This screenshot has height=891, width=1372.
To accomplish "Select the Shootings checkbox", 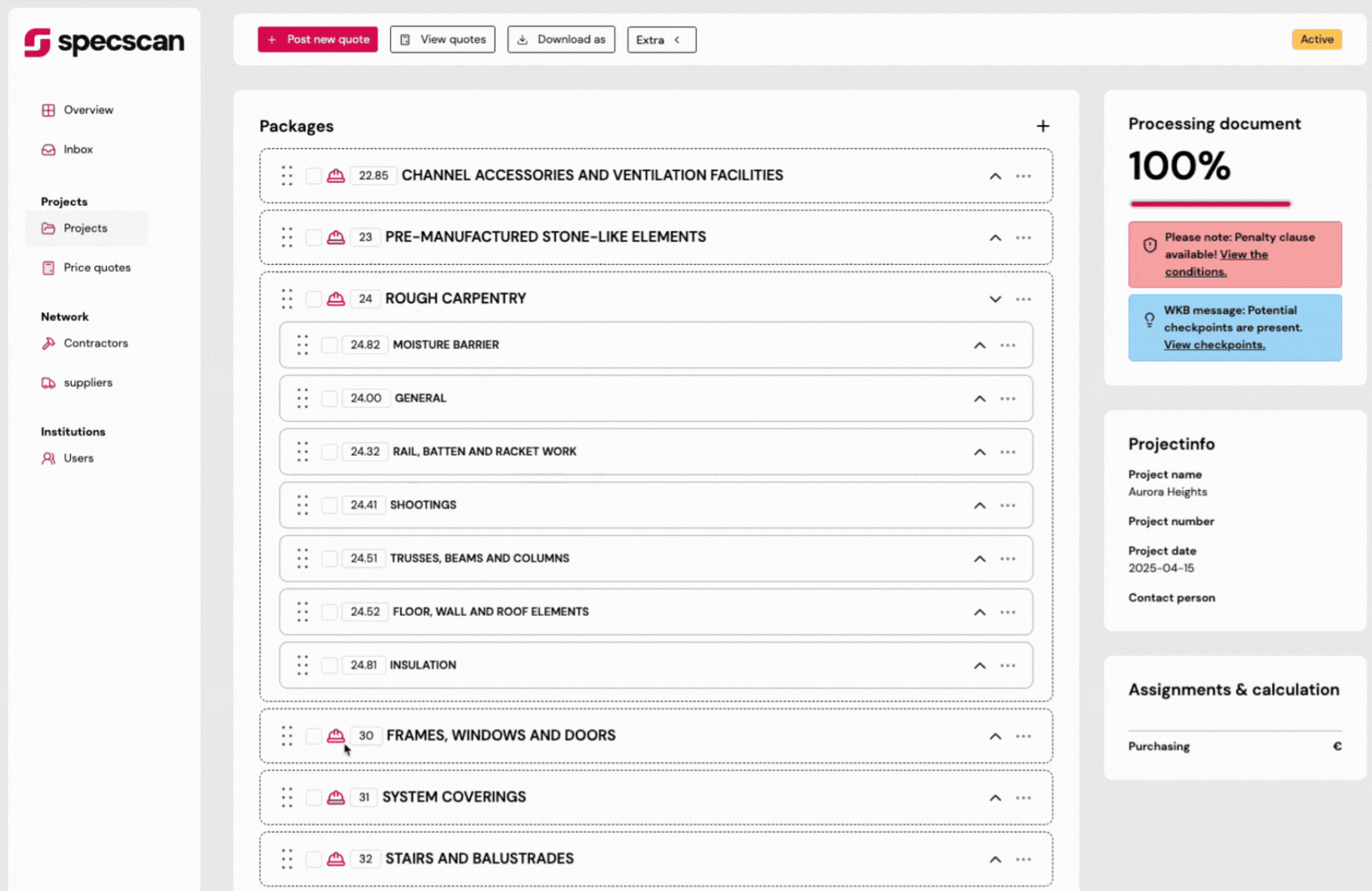I will (x=329, y=505).
